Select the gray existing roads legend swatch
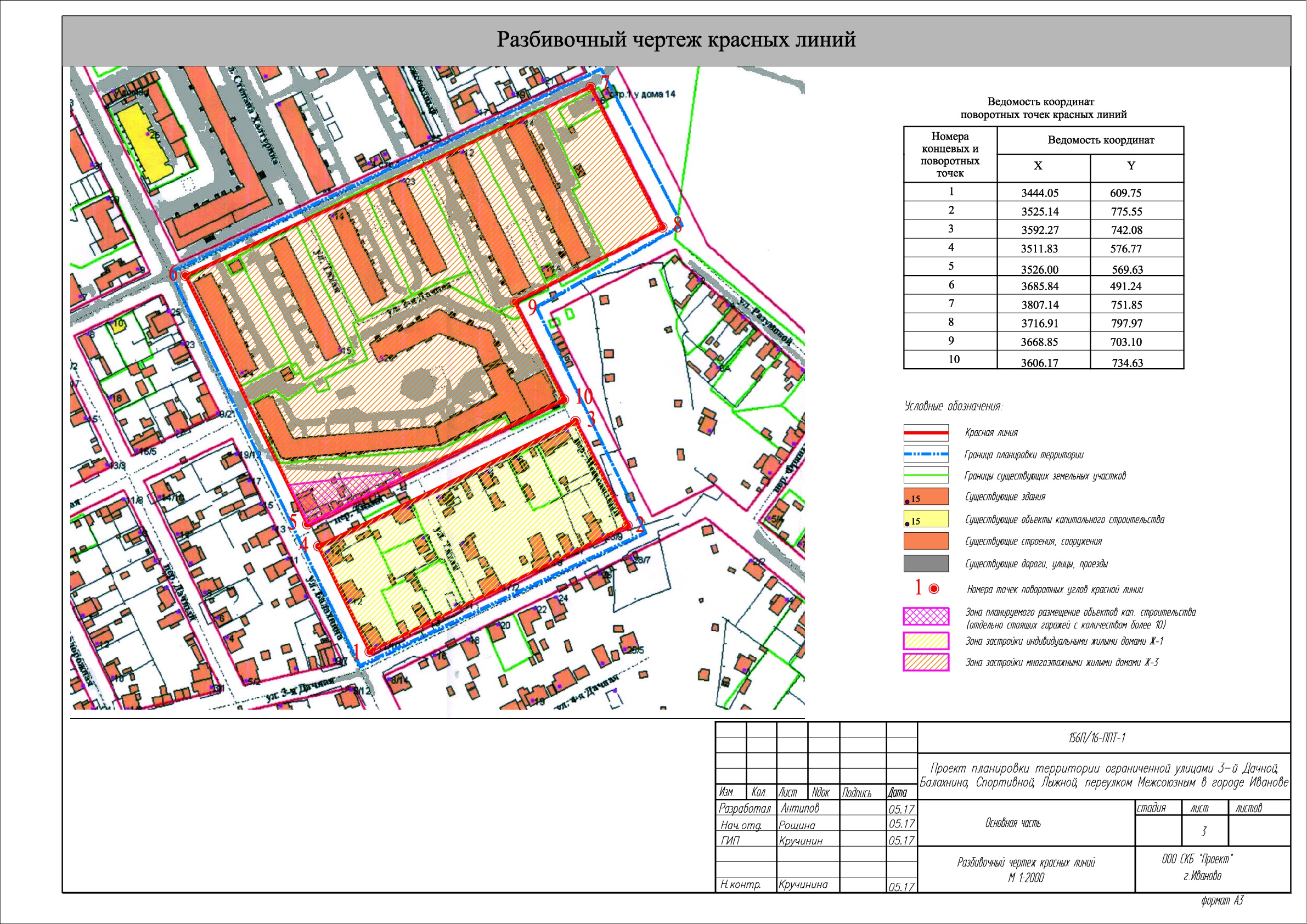1307x924 pixels. 926,564
